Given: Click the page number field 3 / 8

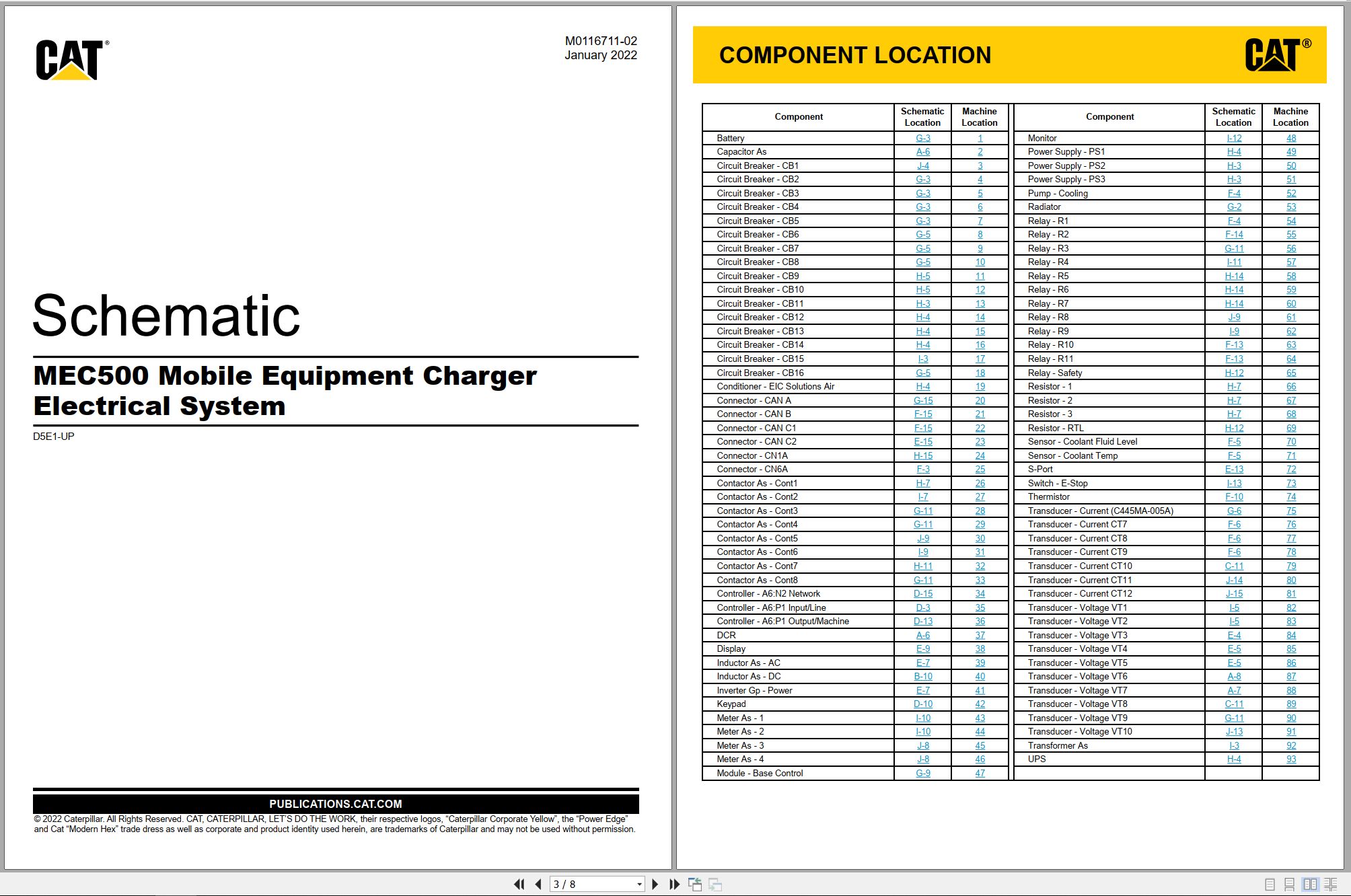Looking at the screenshot, I should click(x=592, y=885).
